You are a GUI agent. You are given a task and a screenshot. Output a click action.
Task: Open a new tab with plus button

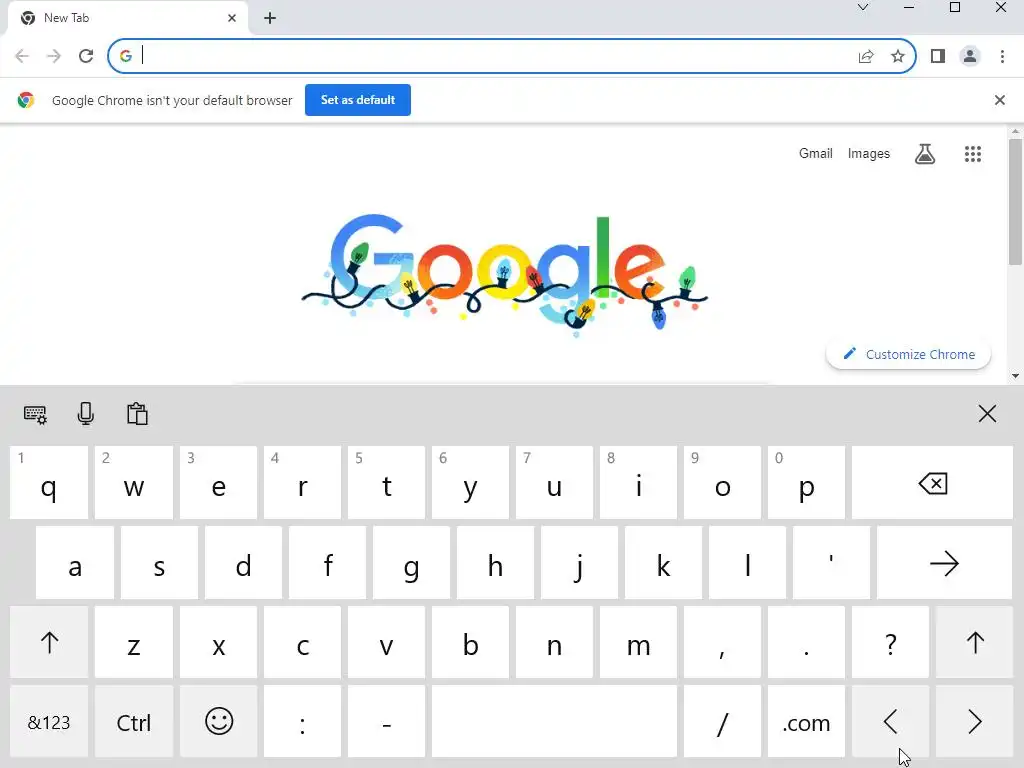point(270,18)
